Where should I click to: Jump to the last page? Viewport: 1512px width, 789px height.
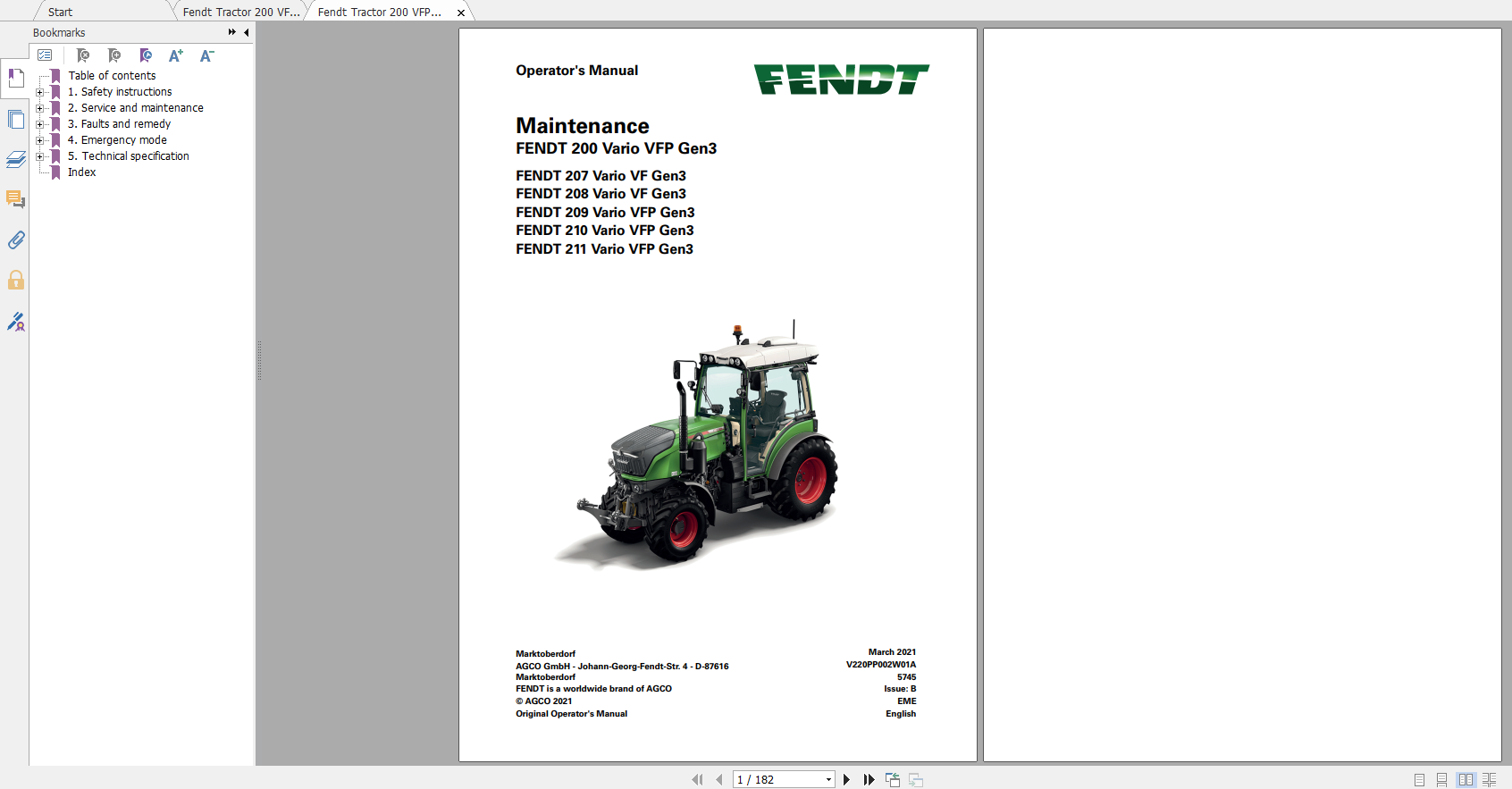869,779
